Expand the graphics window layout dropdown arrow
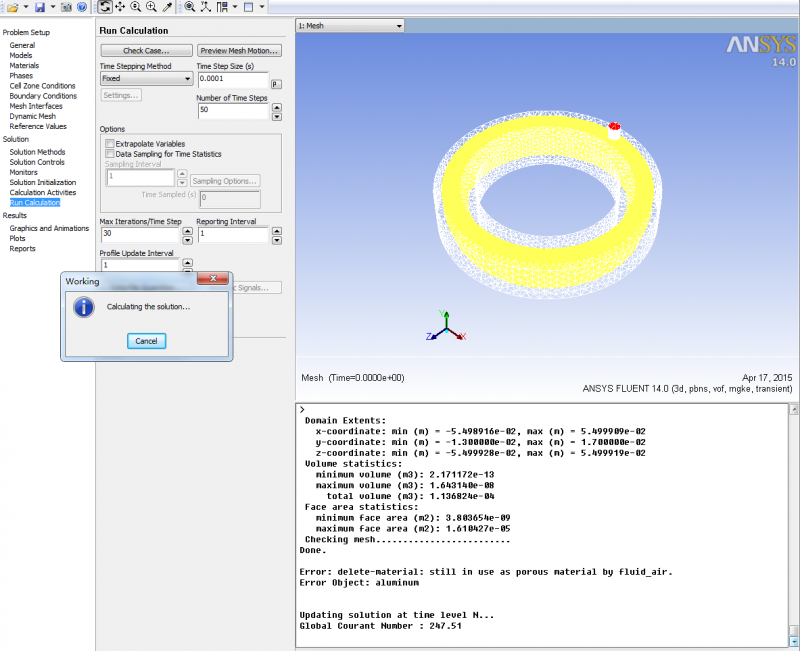 262,7
